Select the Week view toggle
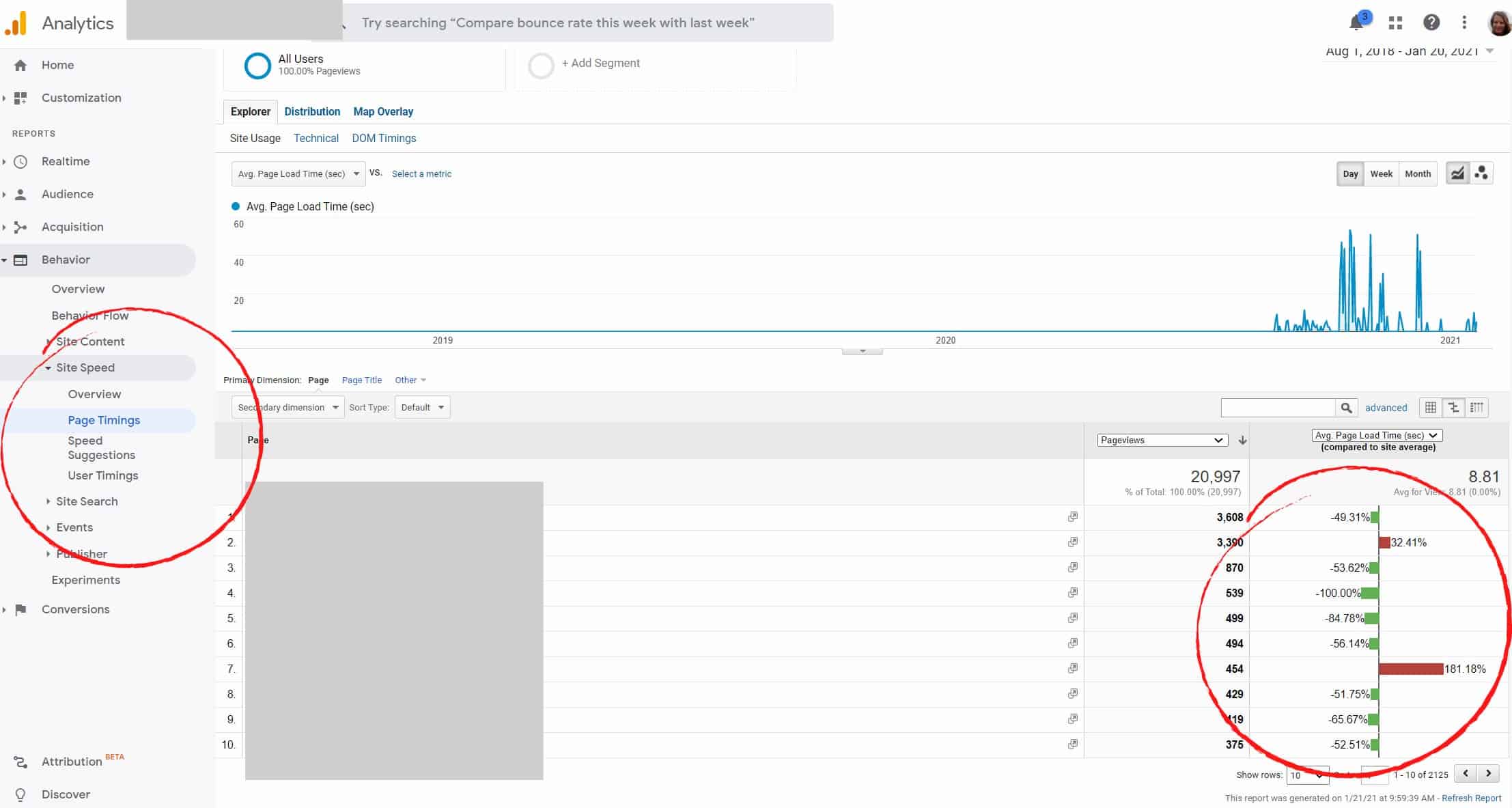Screen dimensions: 1512x808 click(x=1381, y=173)
